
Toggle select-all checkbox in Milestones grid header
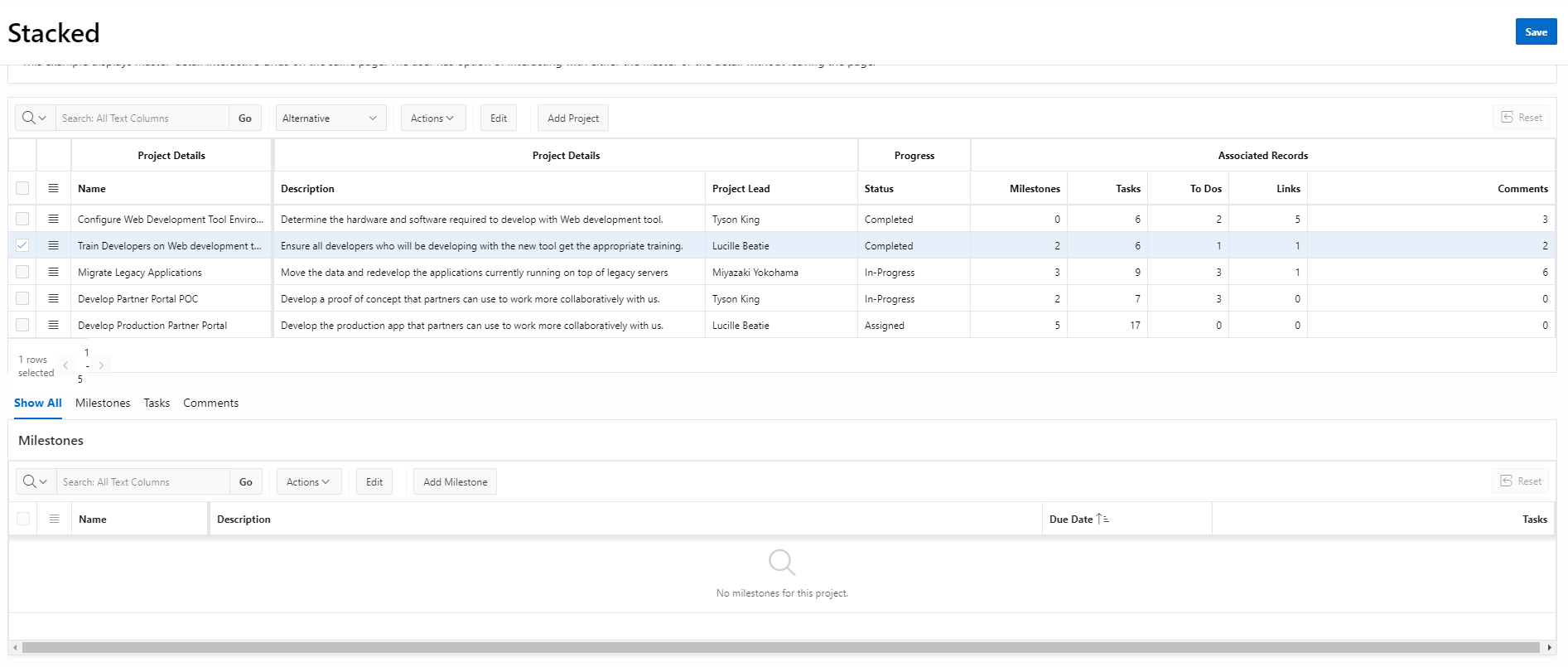pos(23,519)
